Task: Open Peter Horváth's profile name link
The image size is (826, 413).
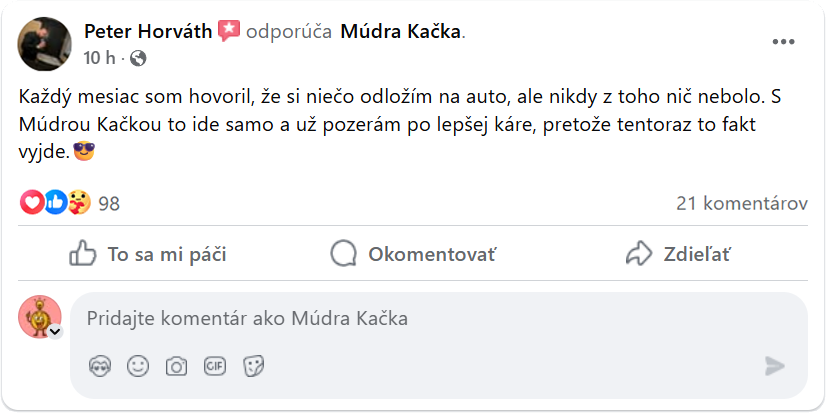Action: 148,31
